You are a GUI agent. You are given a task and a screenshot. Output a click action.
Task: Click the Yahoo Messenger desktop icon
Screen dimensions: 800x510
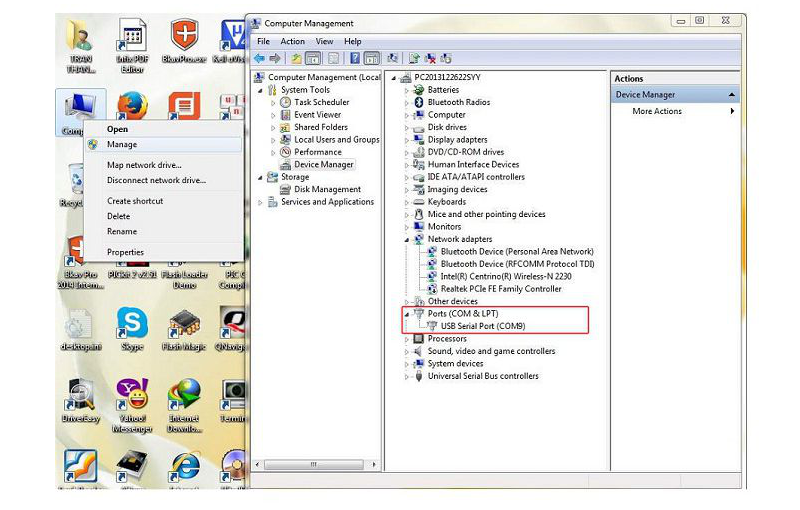[x=132, y=394]
